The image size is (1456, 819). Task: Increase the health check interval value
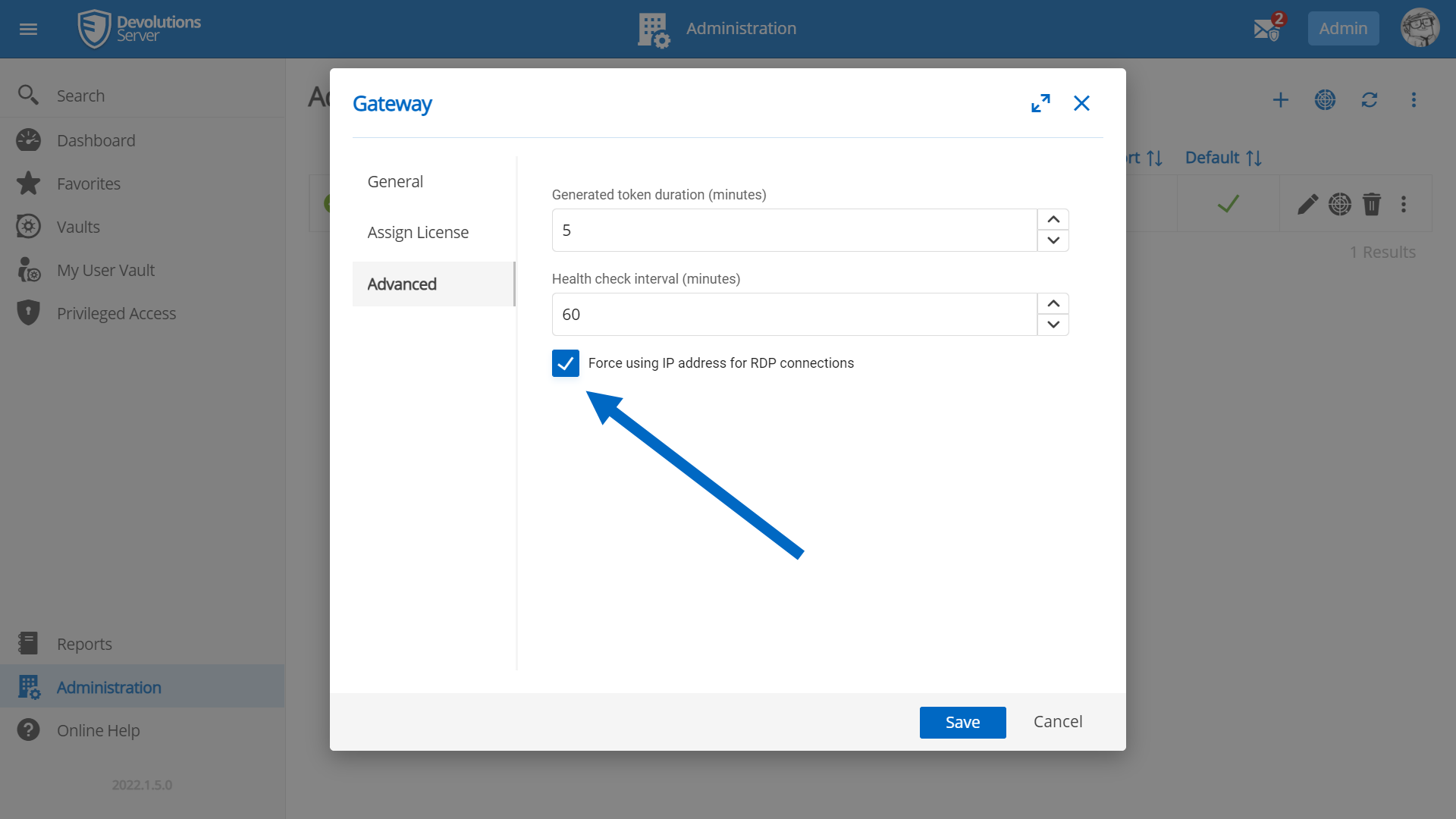pos(1053,303)
